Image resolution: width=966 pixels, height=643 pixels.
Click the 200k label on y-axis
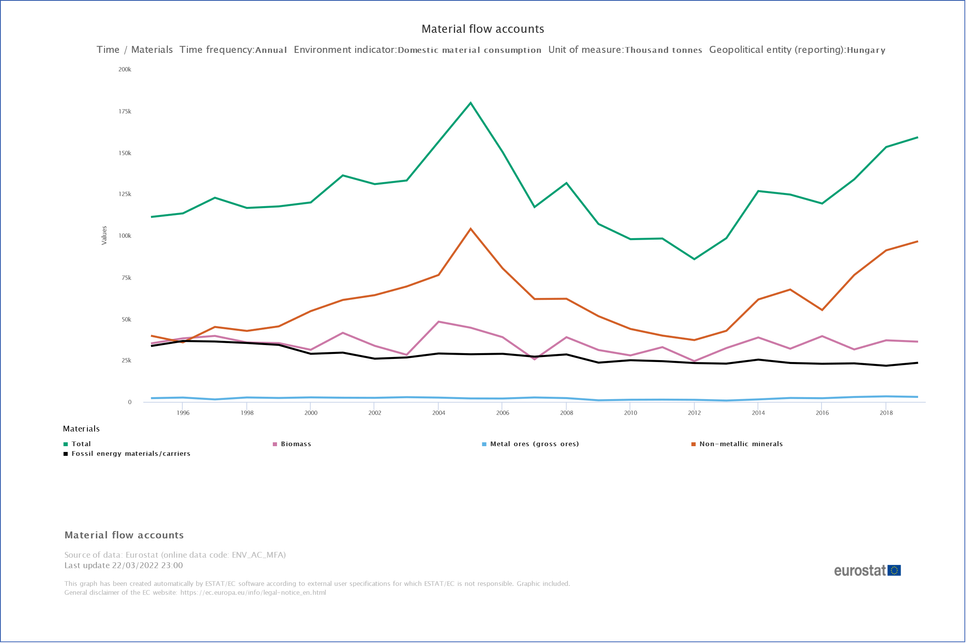tap(125, 70)
